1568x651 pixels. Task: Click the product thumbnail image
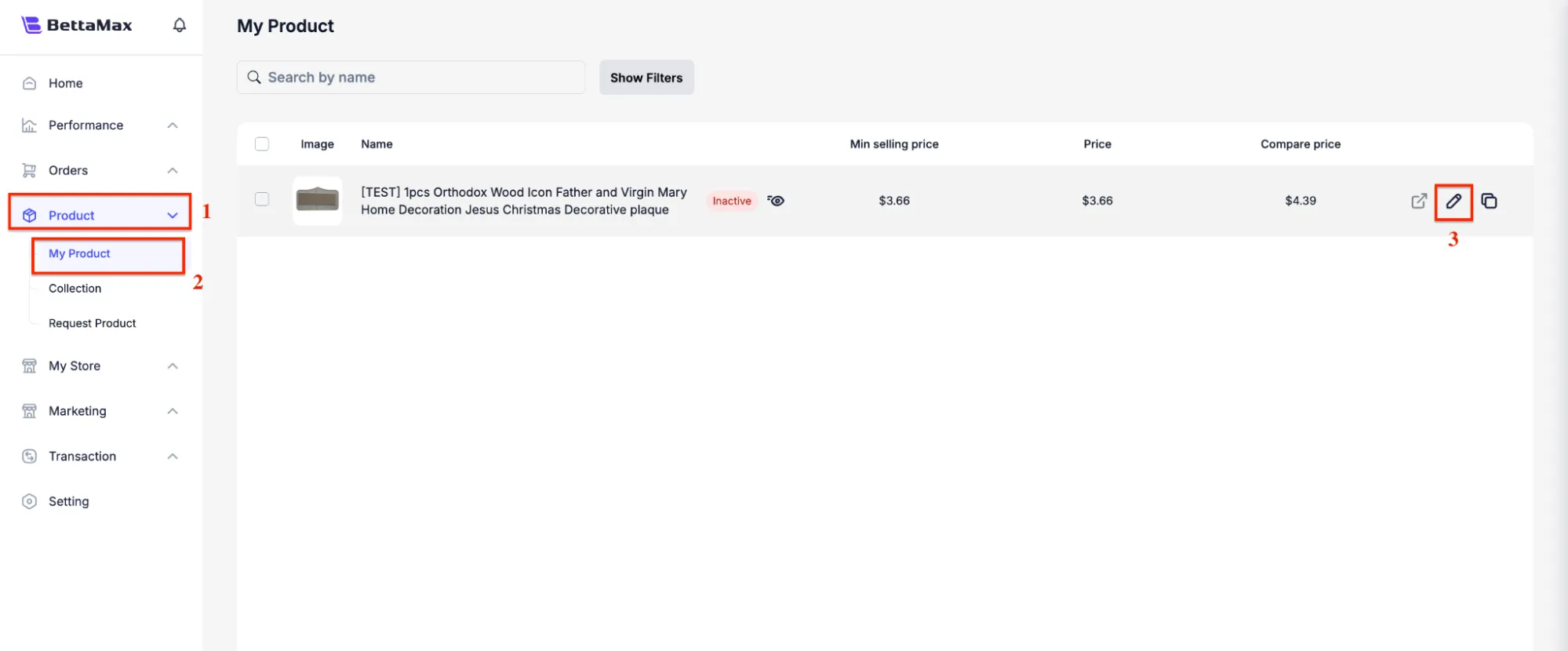(318, 200)
